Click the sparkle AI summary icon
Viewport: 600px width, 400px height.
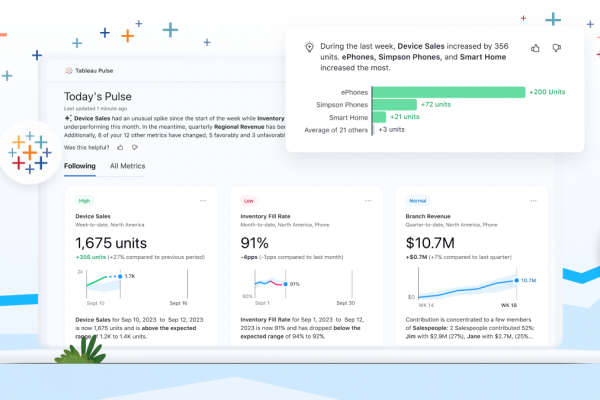click(x=67, y=117)
